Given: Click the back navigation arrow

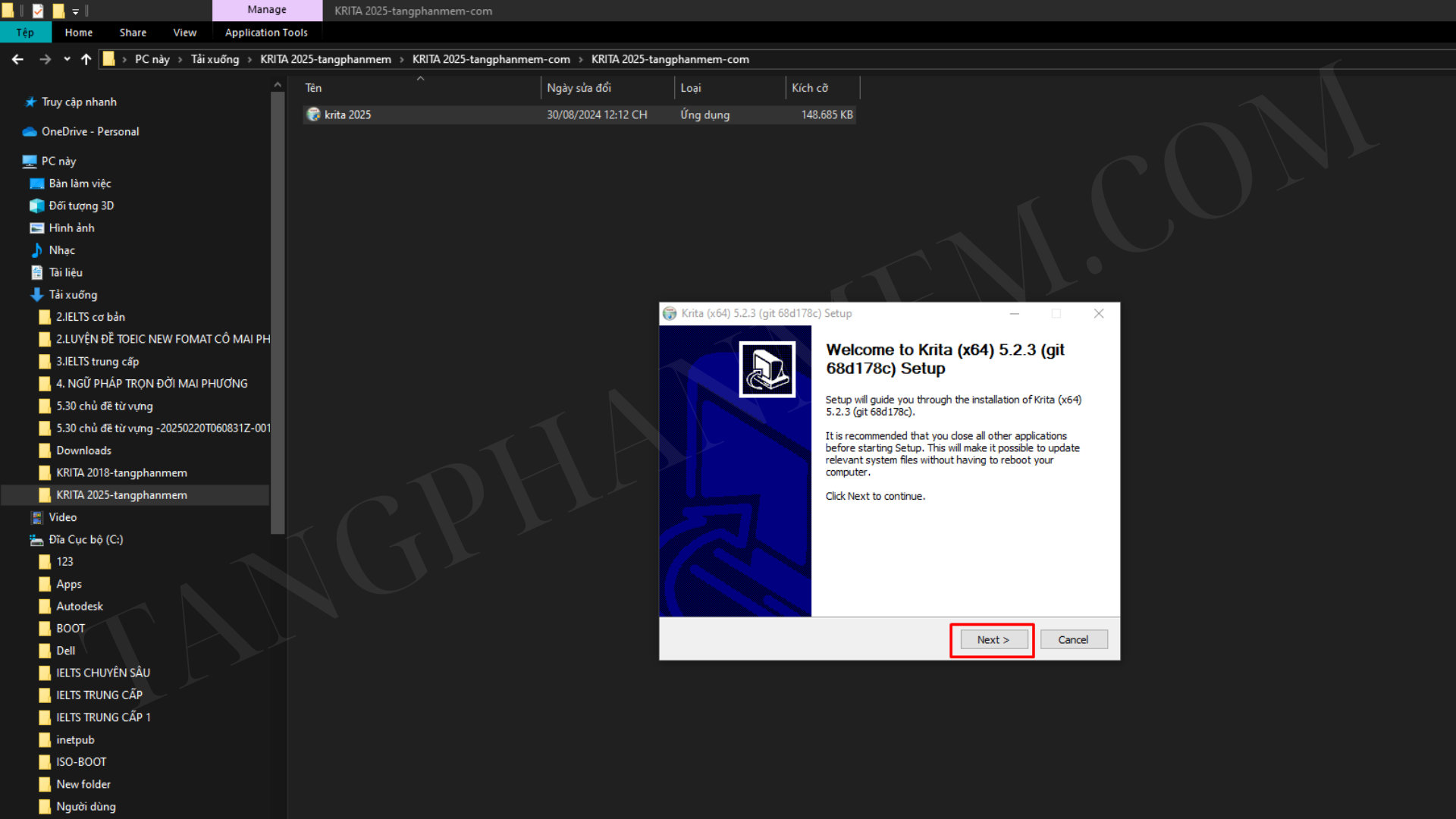Looking at the screenshot, I should click(x=17, y=59).
